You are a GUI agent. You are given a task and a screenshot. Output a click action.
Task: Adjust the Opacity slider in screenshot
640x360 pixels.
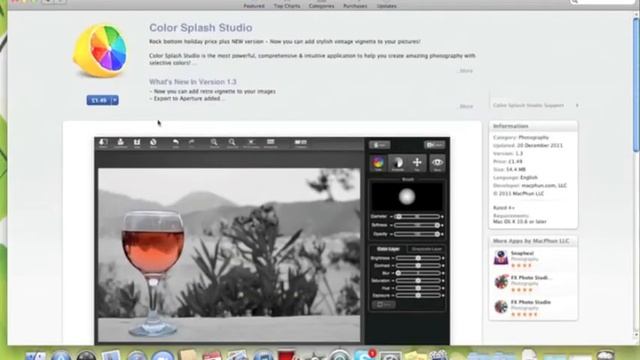tap(417, 234)
